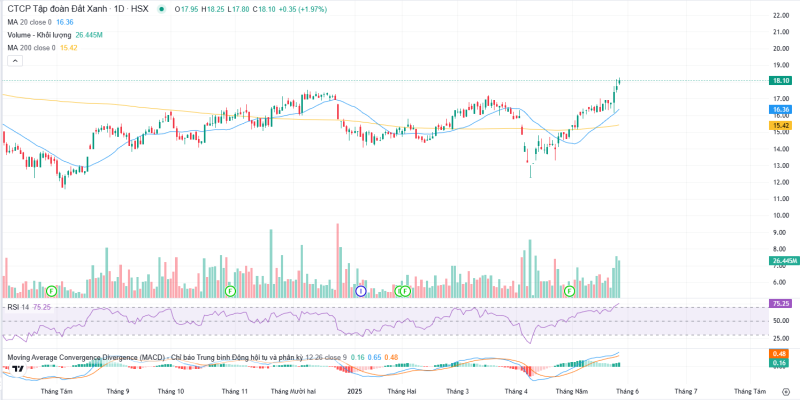The height and width of the screenshot is (400, 800).
Task: Select the RSI 14 indicator legend
Action: click(x=28, y=307)
